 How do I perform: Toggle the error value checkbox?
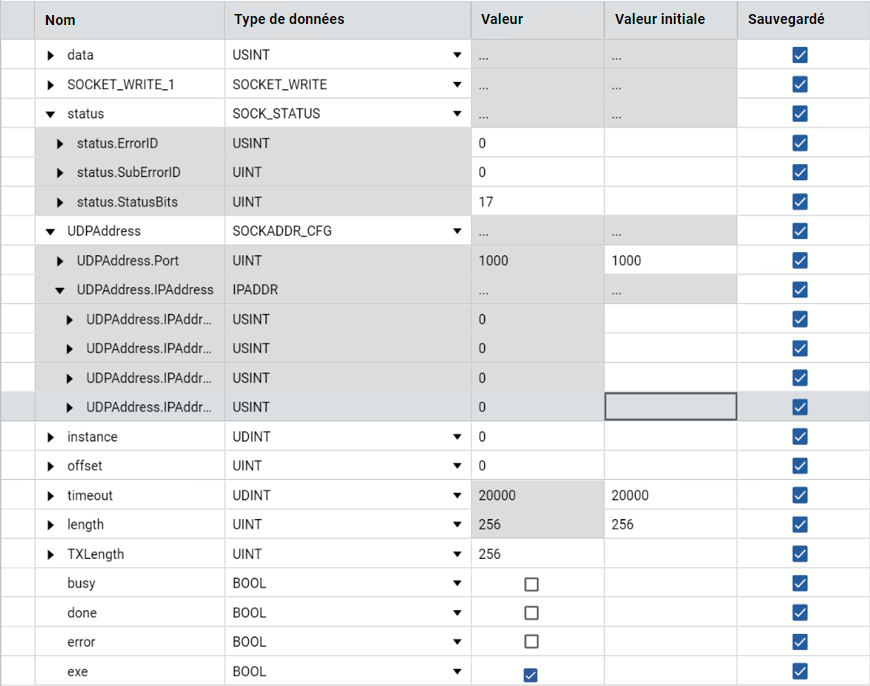coord(532,642)
